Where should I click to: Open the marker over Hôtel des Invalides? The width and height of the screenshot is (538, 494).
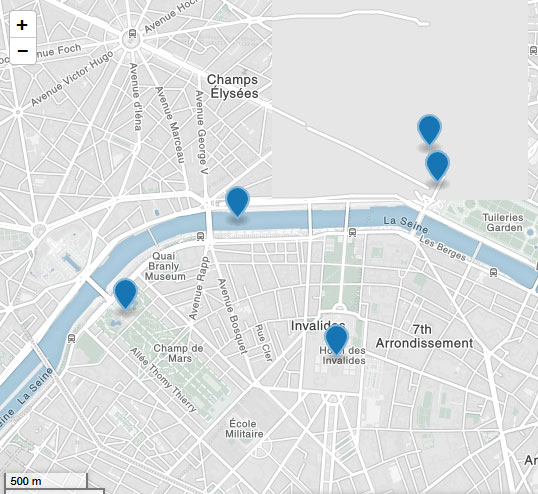tap(336, 341)
